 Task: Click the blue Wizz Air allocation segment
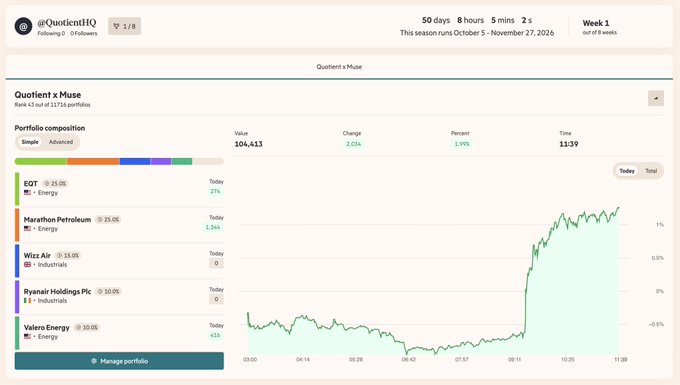pyautogui.click(x=135, y=162)
